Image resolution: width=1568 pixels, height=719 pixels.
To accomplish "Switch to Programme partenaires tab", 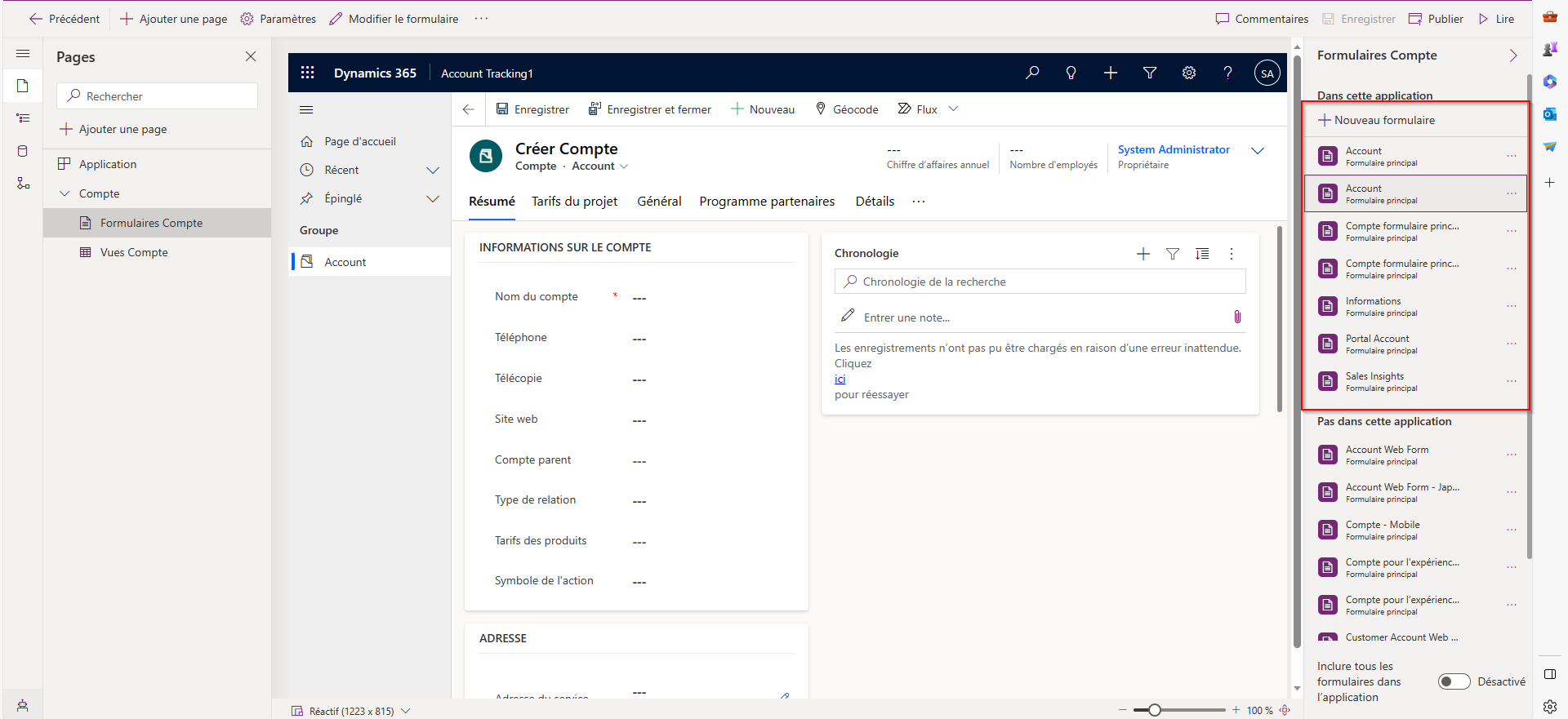I will tap(767, 202).
